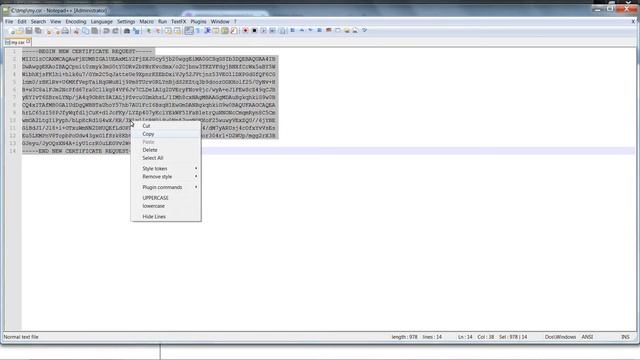Screen dimensions: 640x360
Task: Expand the Style token submenu
Action: pyautogui.click(x=166, y=169)
